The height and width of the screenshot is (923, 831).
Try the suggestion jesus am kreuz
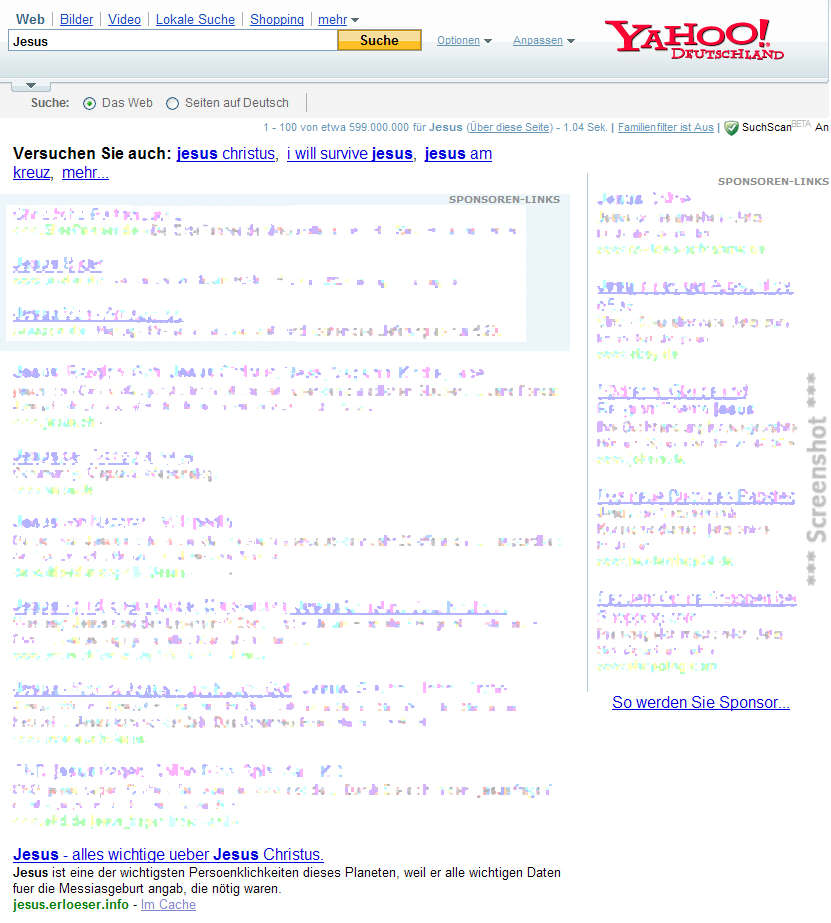pos(458,154)
